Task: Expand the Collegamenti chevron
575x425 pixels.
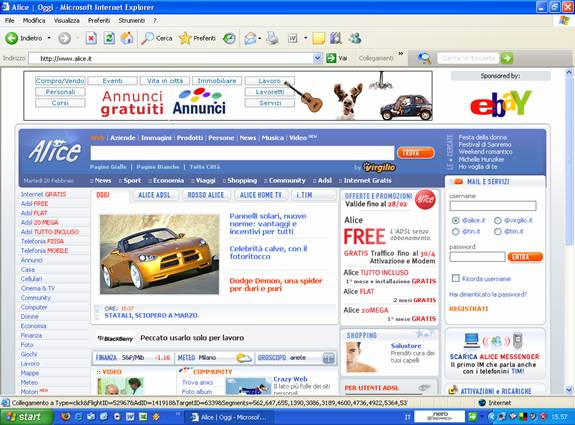Action: 401,54
